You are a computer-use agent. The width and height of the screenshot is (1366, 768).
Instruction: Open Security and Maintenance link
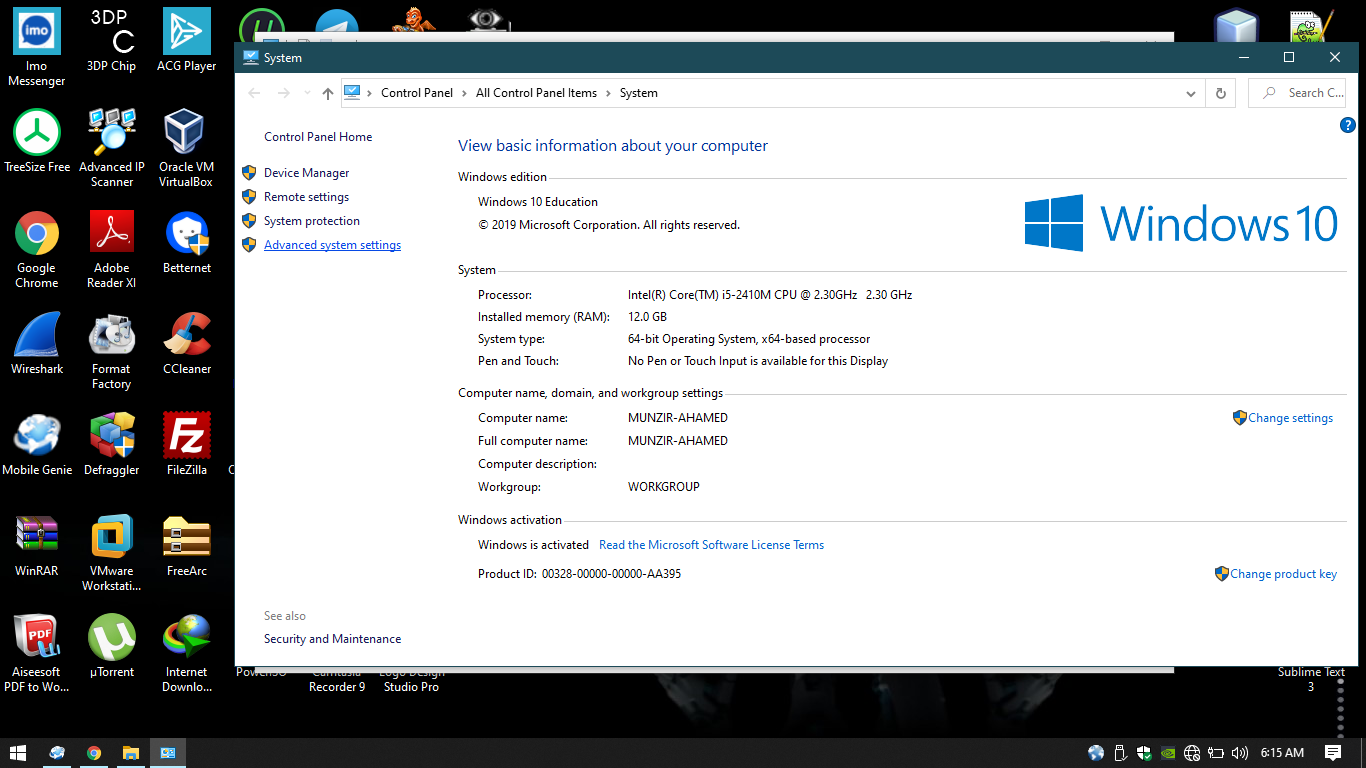pos(332,639)
